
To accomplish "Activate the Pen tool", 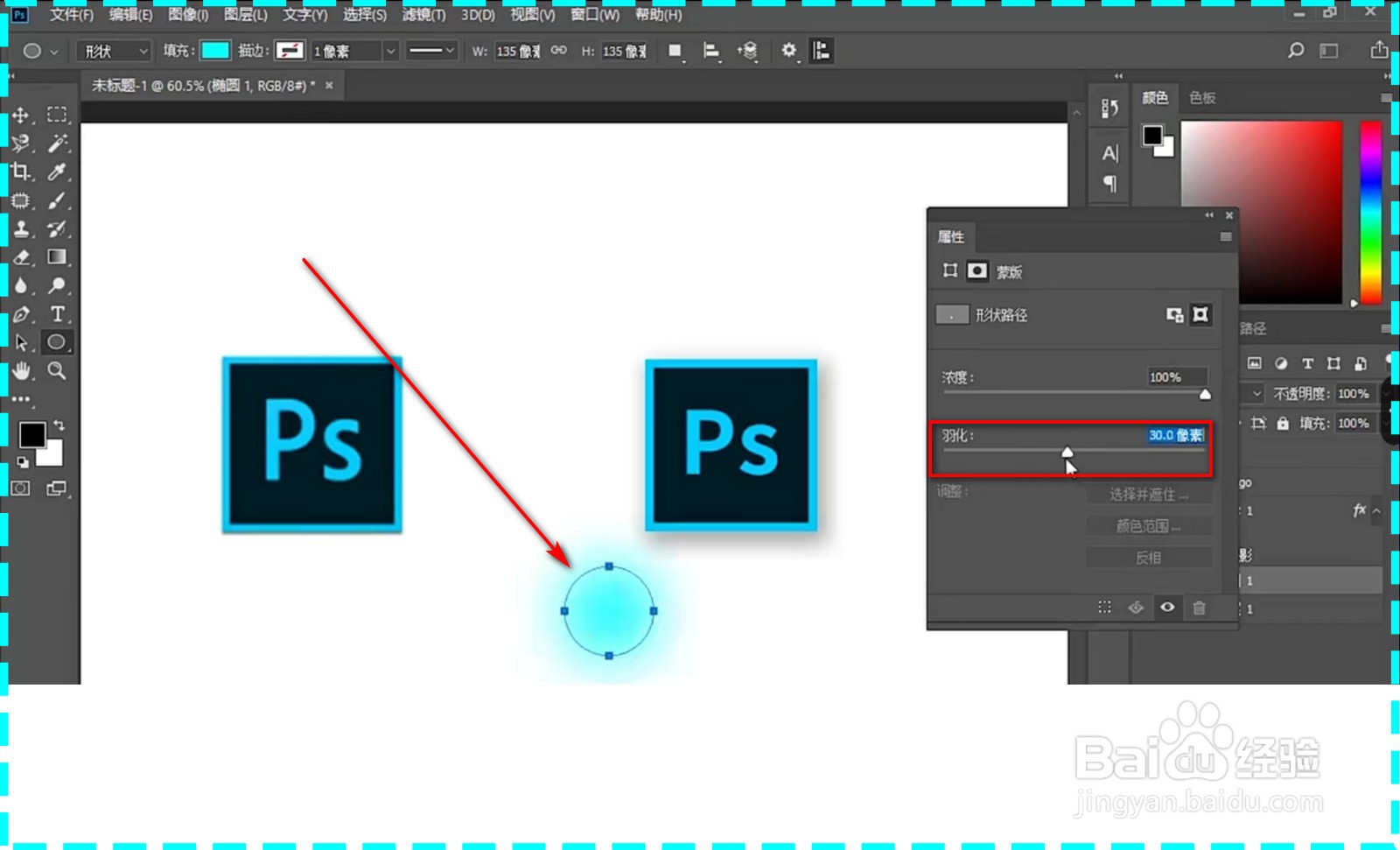I will point(21,314).
